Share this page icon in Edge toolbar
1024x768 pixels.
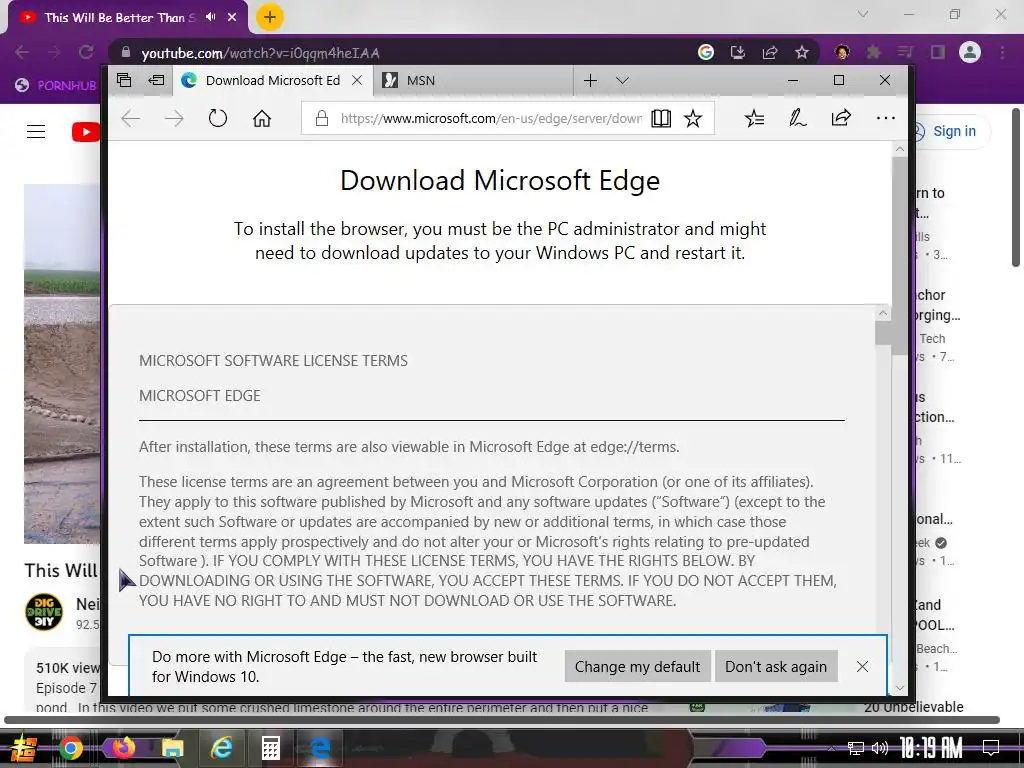(x=841, y=118)
